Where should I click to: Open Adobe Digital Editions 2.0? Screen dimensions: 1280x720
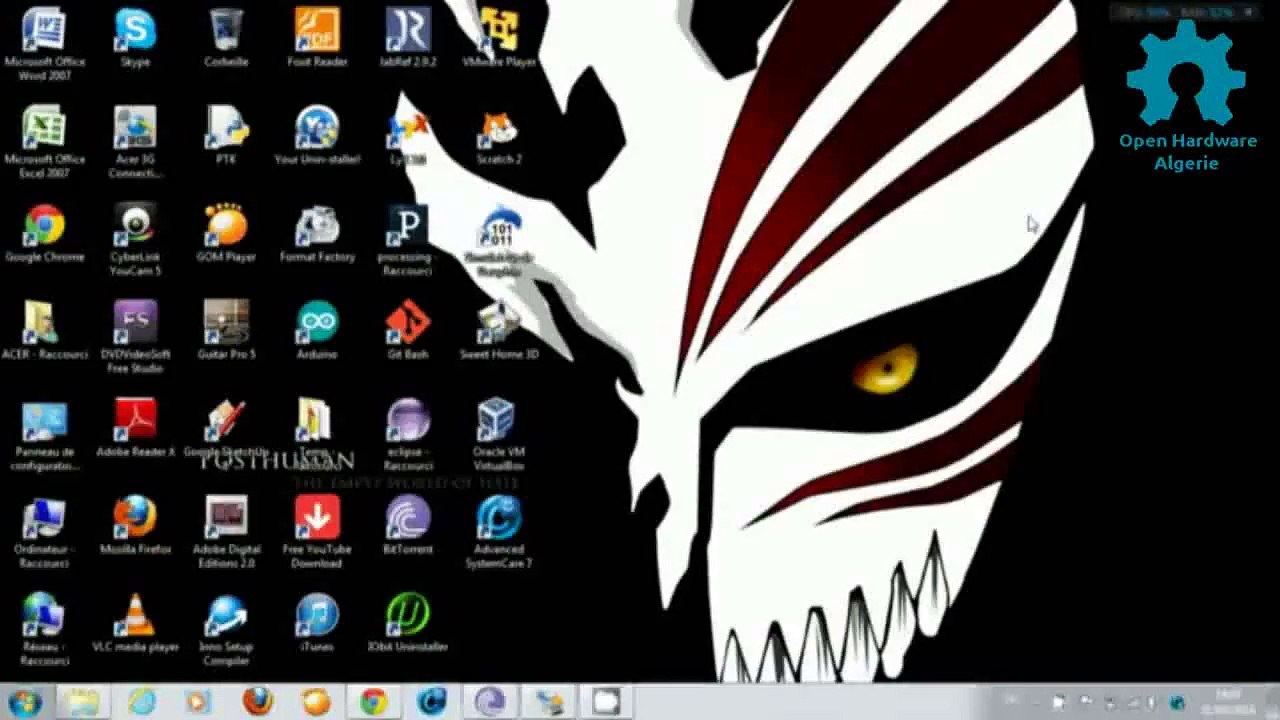pos(226,531)
